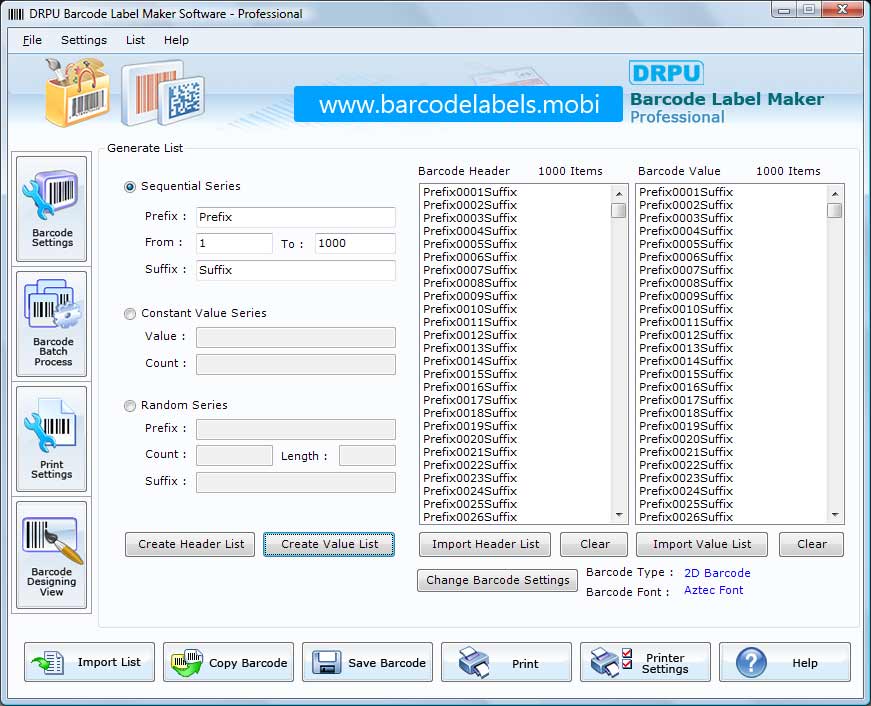Click Barcode Value list scroll-up arrow
The height and width of the screenshot is (706, 871).
pos(834,194)
